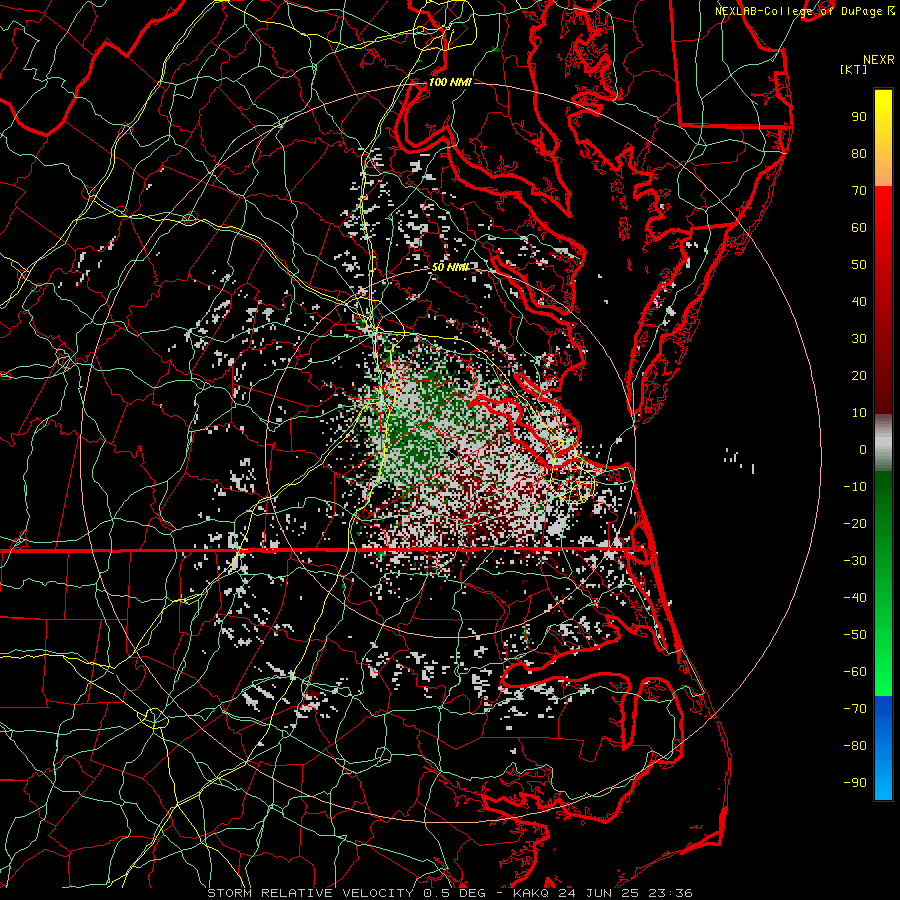The width and height of the screenshot is (900, 900).
Task: Click the -70 value on the velocity scale
Action: point(855,709)
